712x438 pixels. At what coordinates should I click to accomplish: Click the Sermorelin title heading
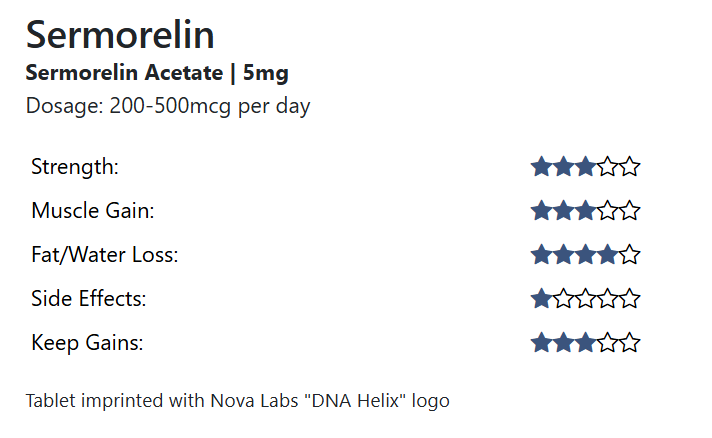point(120,35)
